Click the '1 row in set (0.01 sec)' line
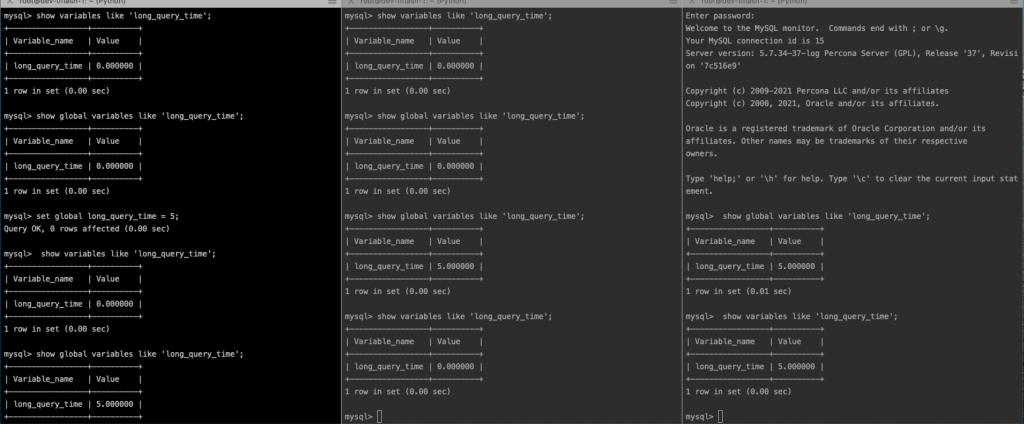 click(738, 291)
